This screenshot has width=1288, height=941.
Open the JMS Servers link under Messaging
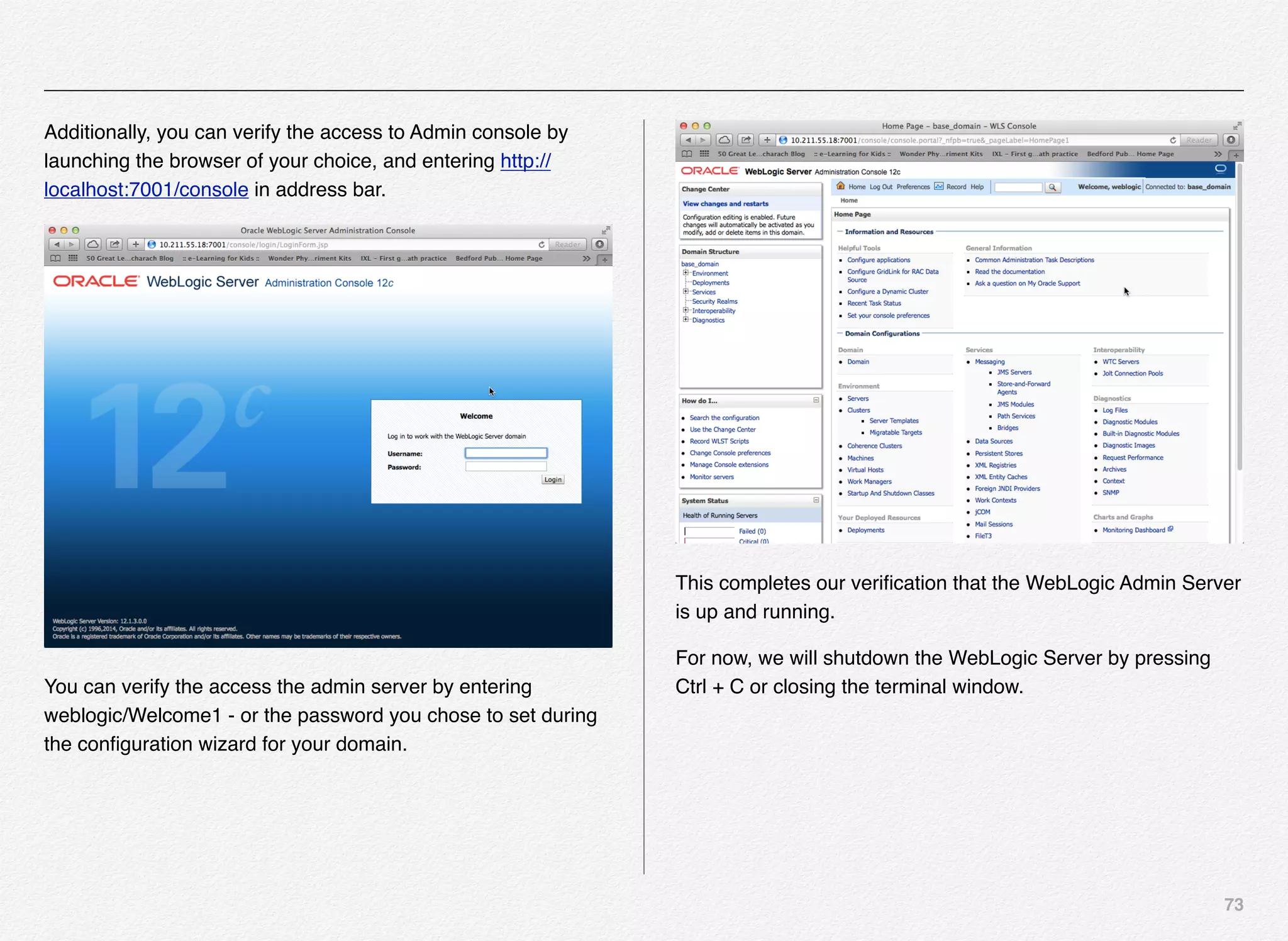pyautogui.click(x=1014, y=372)
